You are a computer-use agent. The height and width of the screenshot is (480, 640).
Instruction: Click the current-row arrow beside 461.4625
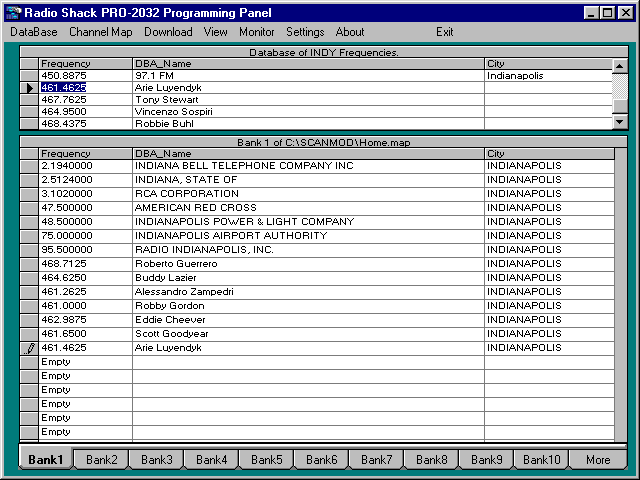pyautogui.click(x=29, y=88)
